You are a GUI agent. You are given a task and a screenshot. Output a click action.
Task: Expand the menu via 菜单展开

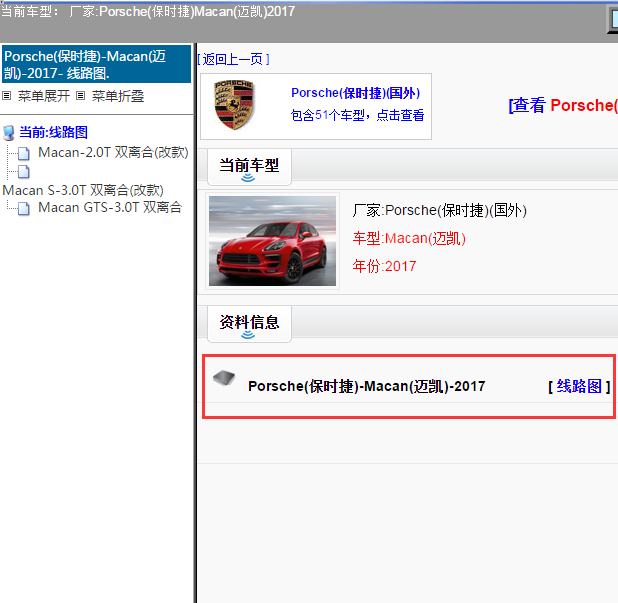pyautogui.click(x=44, y=96)
